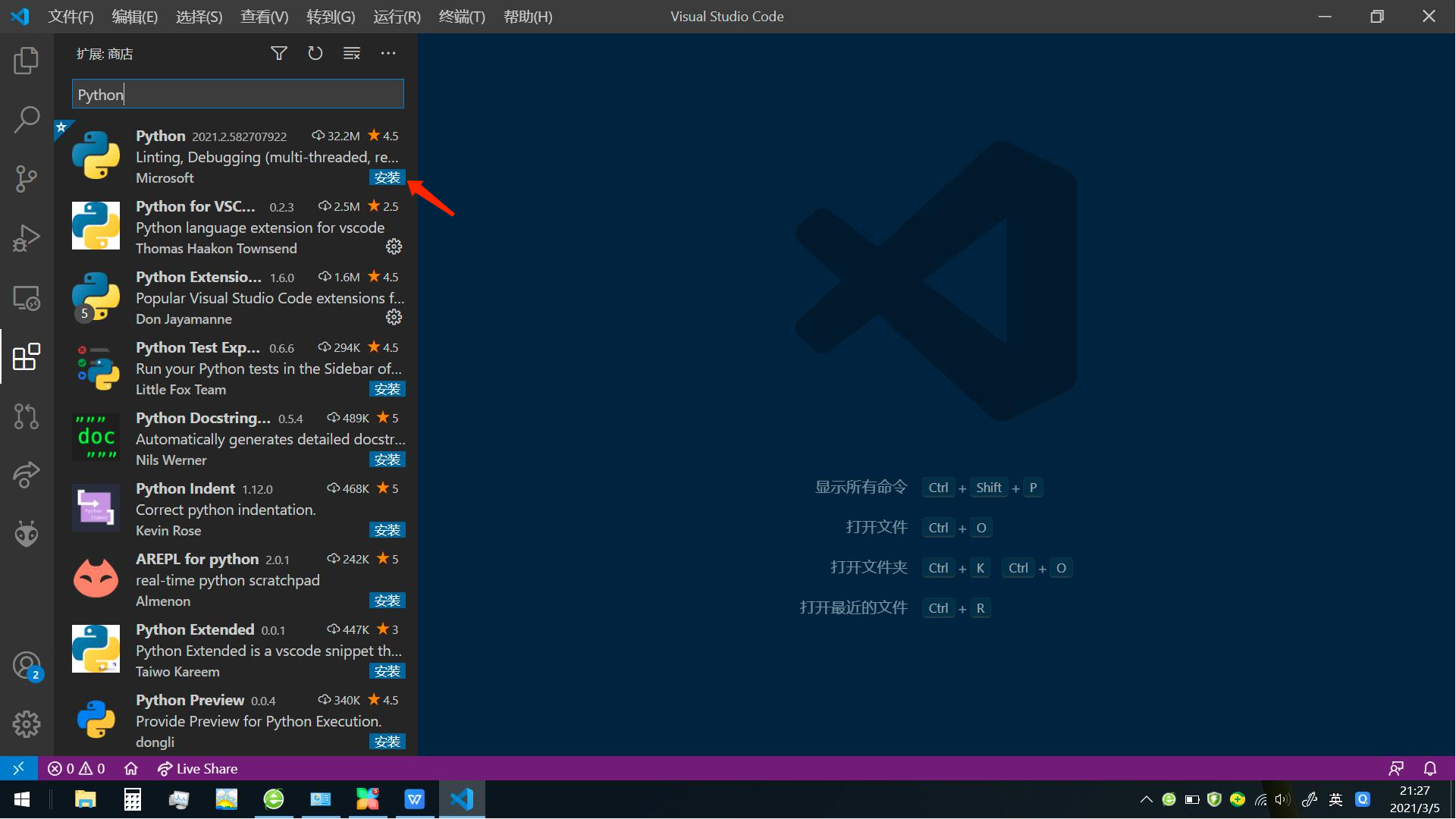Open the Source Control view icon

[x=27, y=179]
